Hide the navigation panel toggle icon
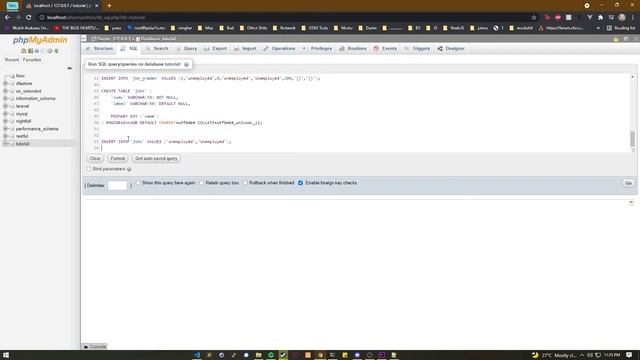Screen dimensions: 640x360 (x=84, y=39)
